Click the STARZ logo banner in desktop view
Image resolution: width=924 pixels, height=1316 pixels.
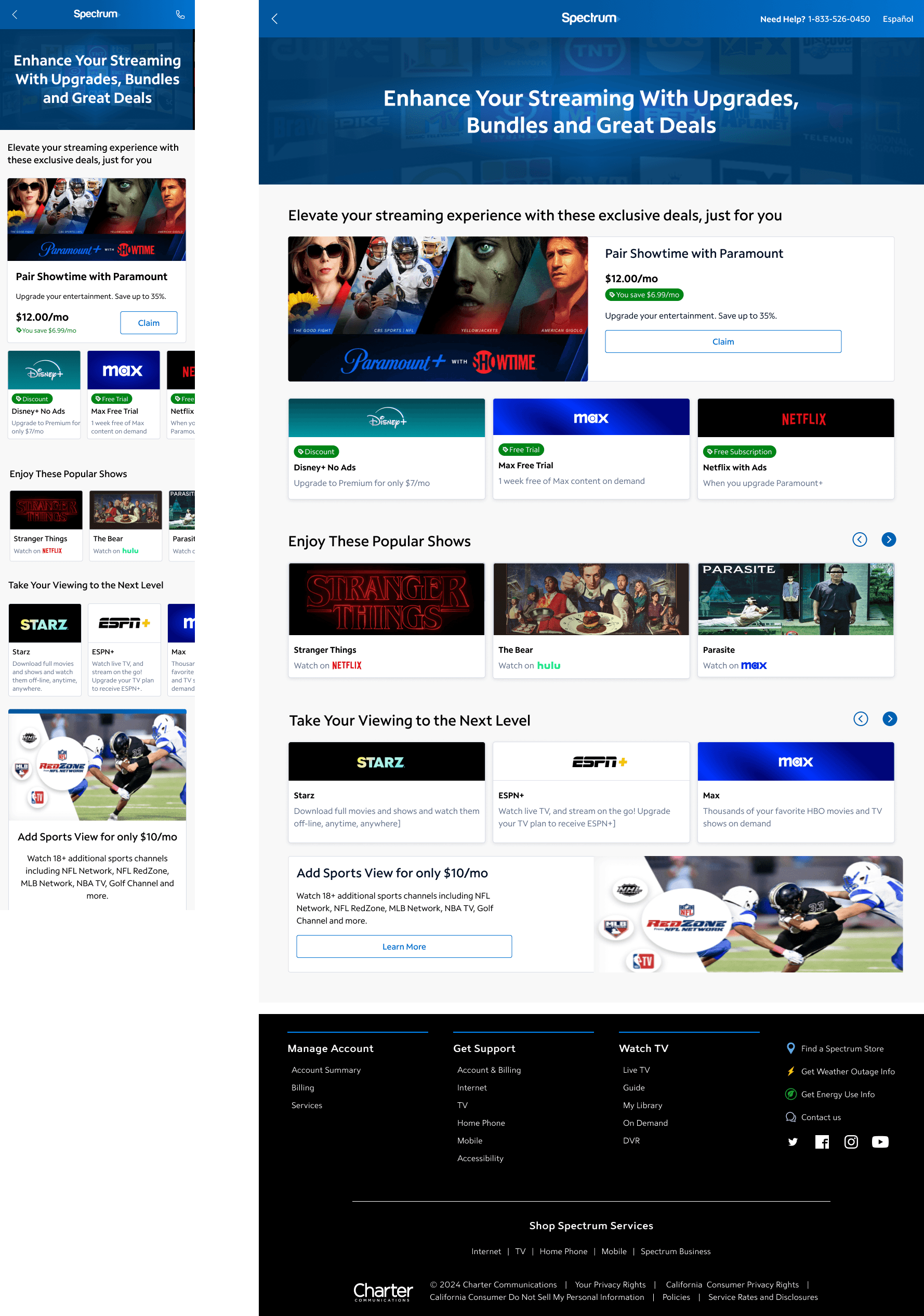387,762
